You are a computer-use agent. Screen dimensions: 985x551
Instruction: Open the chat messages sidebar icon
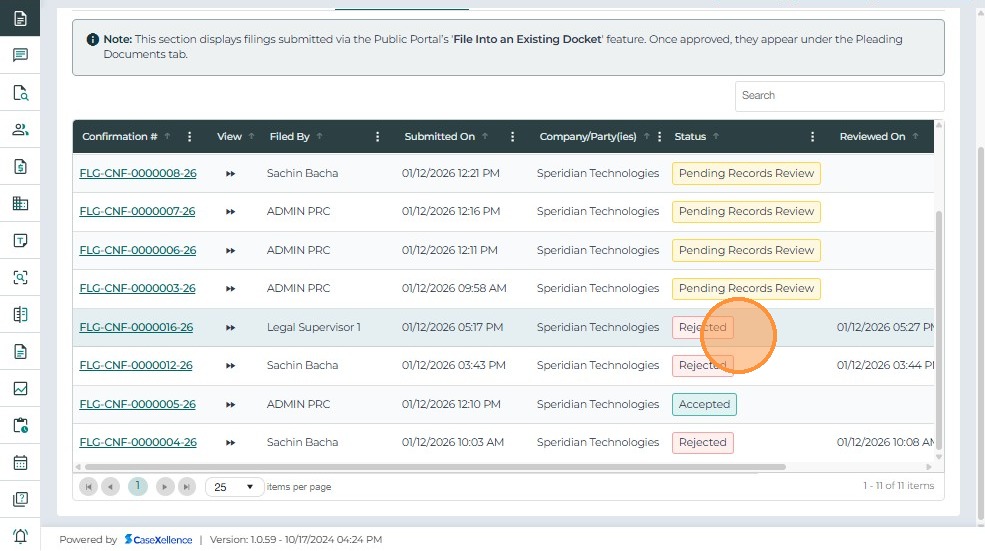coord(20,55)
